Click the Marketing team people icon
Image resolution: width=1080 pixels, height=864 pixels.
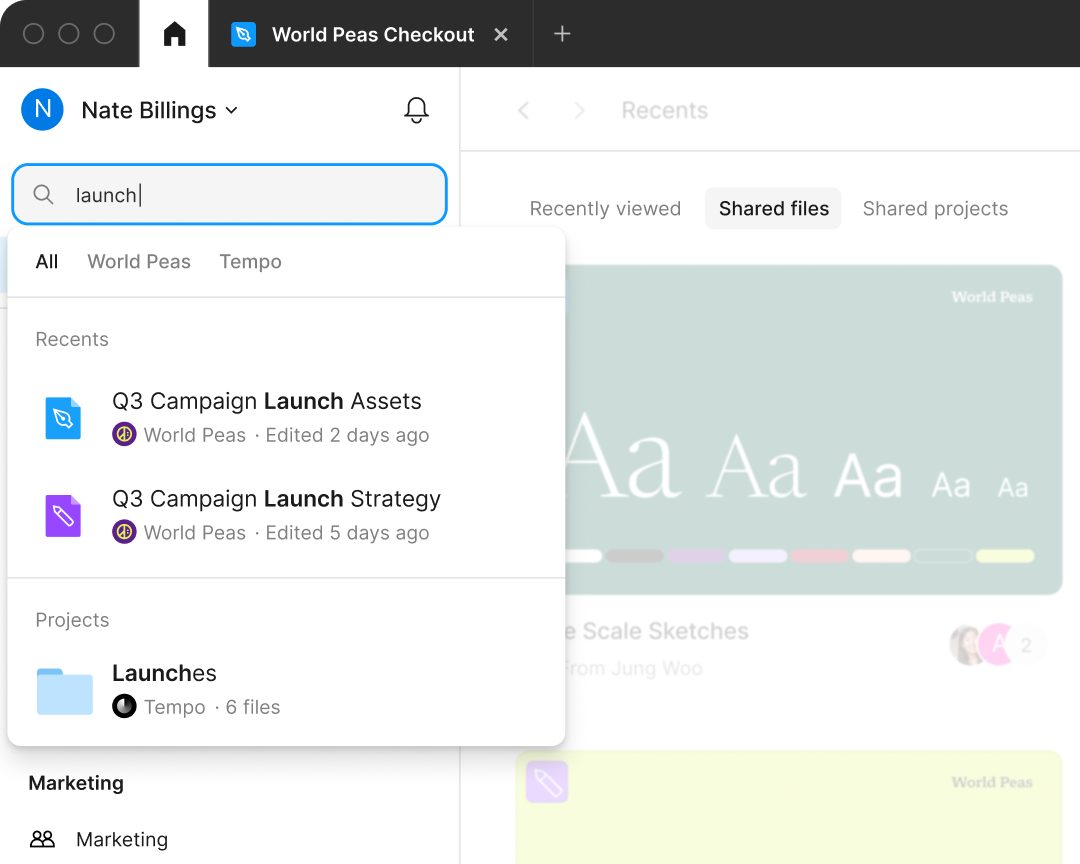click(x=41, y=839)
